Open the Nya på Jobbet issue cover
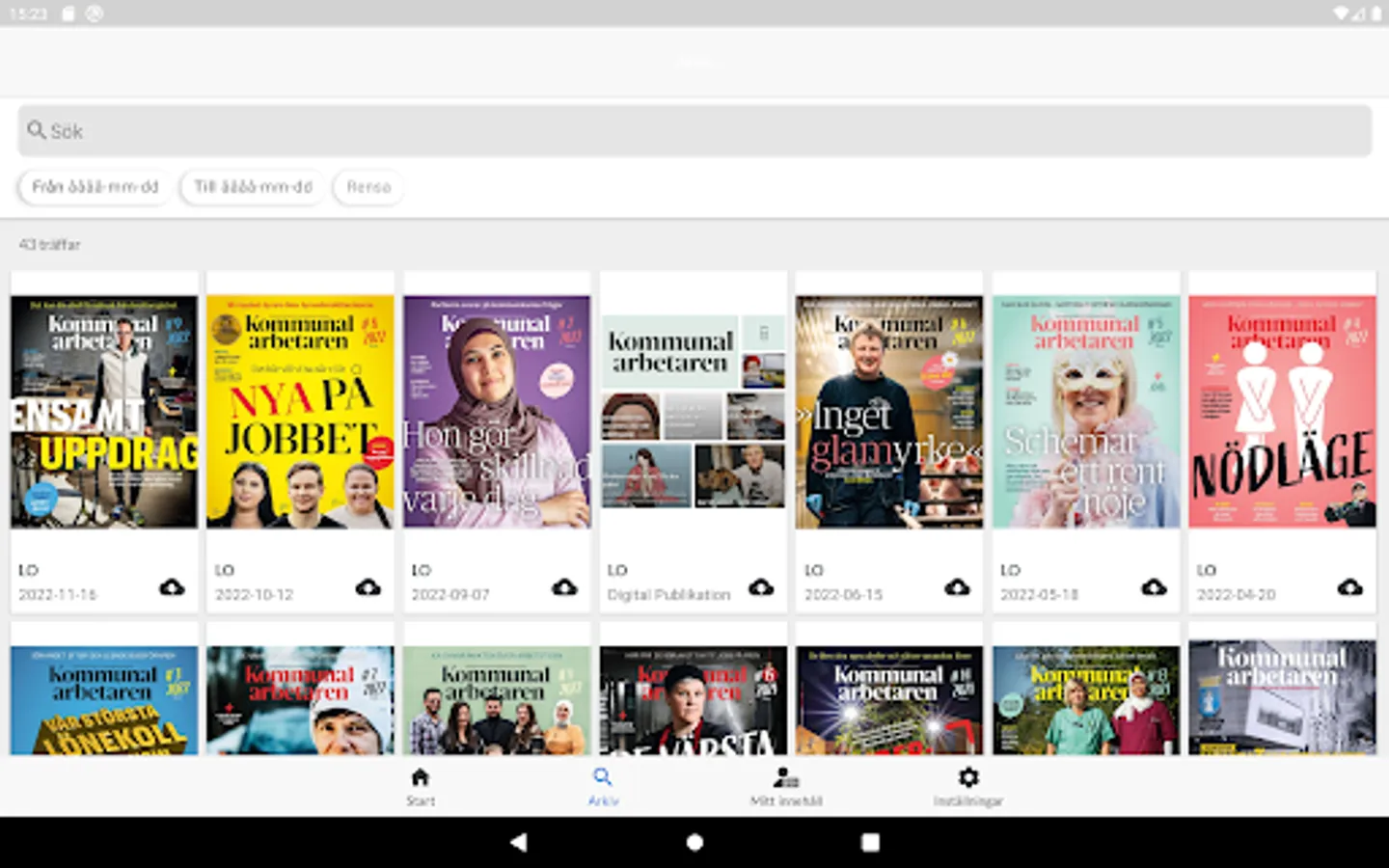 [x=300, y=412]
